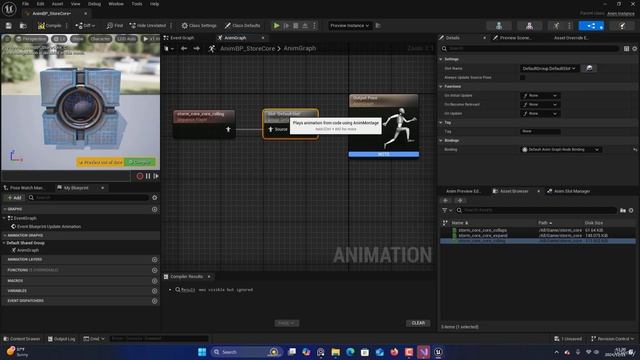
Task: Select Event Blueprint Update Animation item
Action: click(49, 227)
